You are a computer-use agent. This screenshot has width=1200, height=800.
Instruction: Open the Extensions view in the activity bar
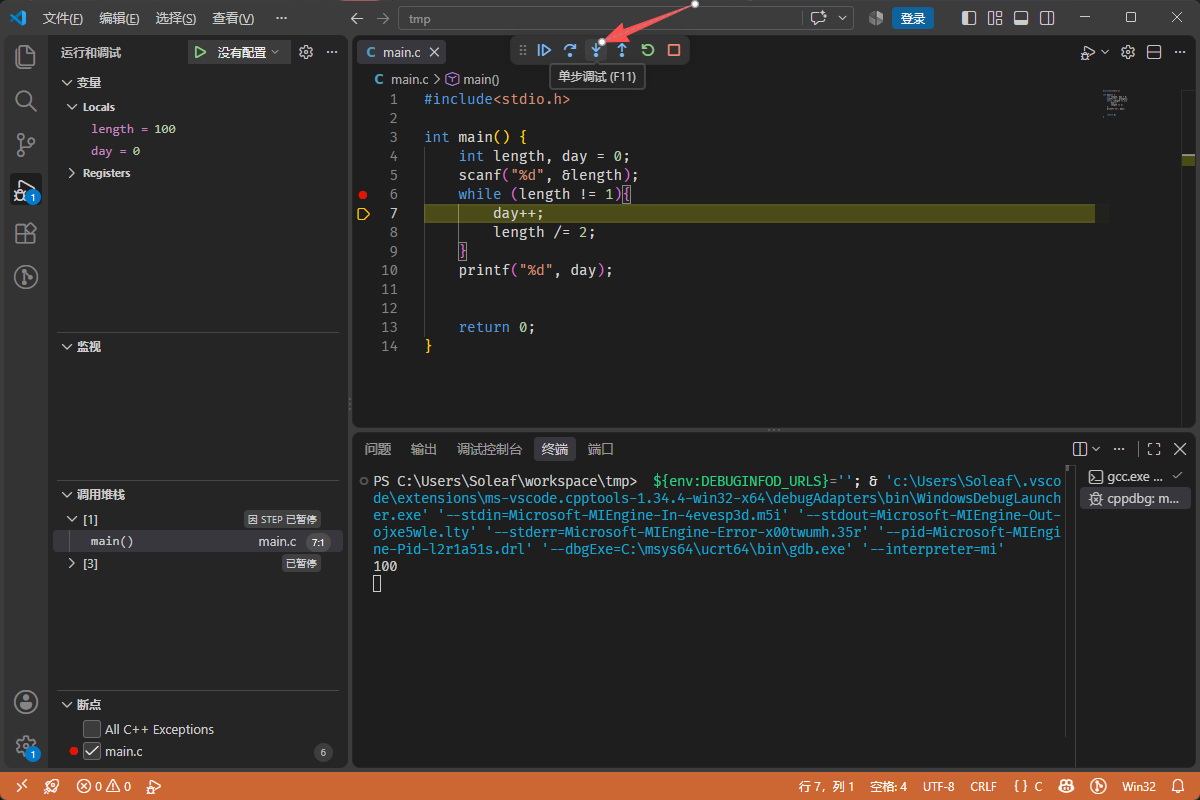pos(26,233)
